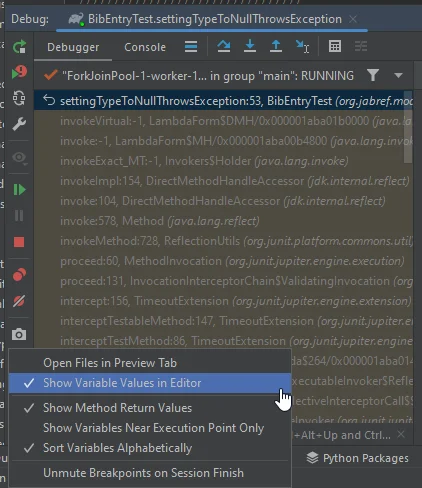Select frame proceed:60, MethodInvocation
The height and width of the screenshot is (488, 422).
pos(223,261)
